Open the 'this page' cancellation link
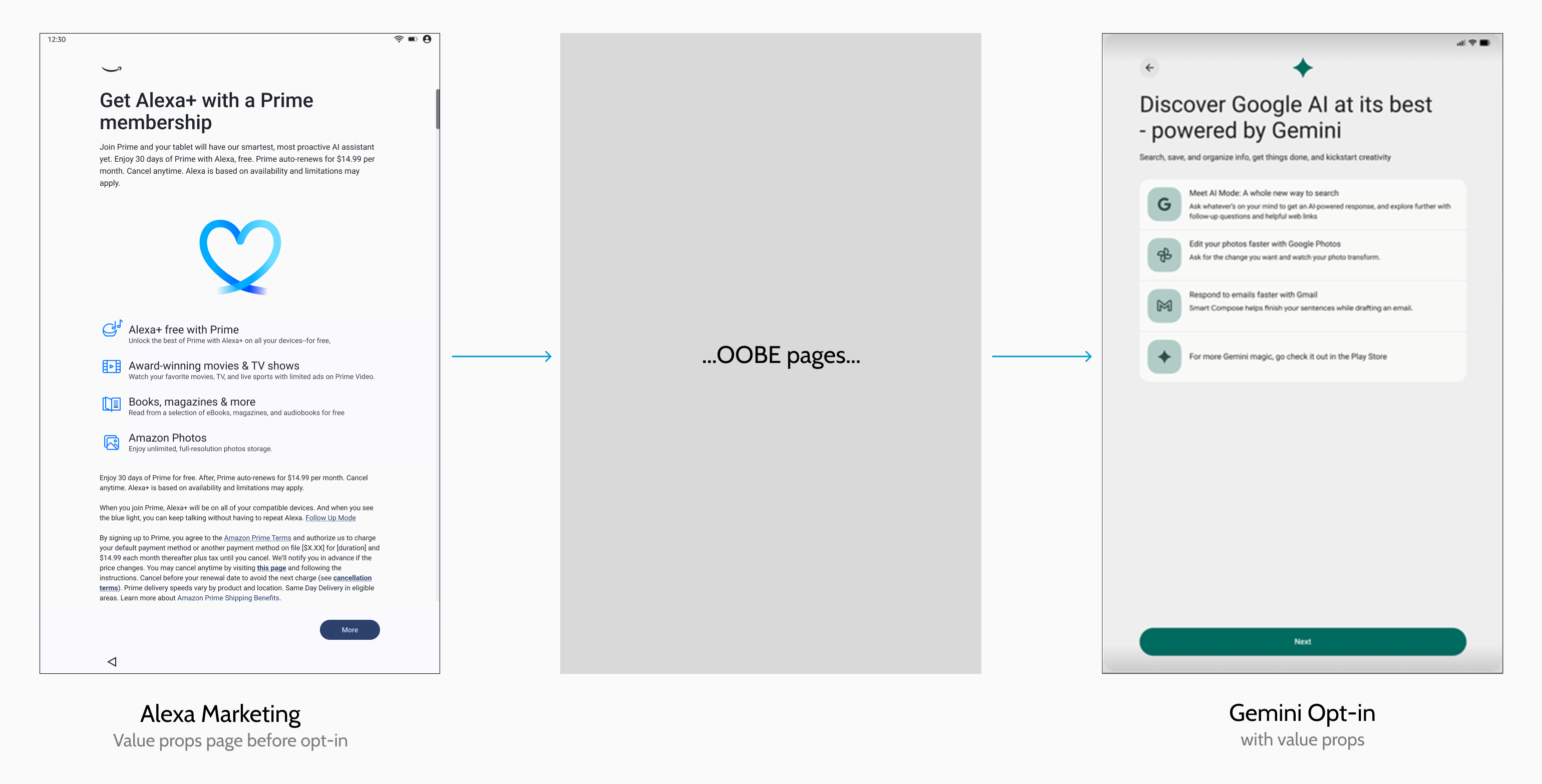The height and width of the screenshot is (784, 1542). click(271, 568)
